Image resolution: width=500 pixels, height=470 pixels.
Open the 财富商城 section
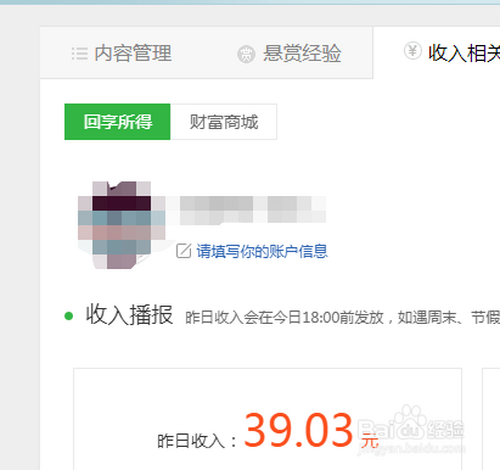pos(223,122)
